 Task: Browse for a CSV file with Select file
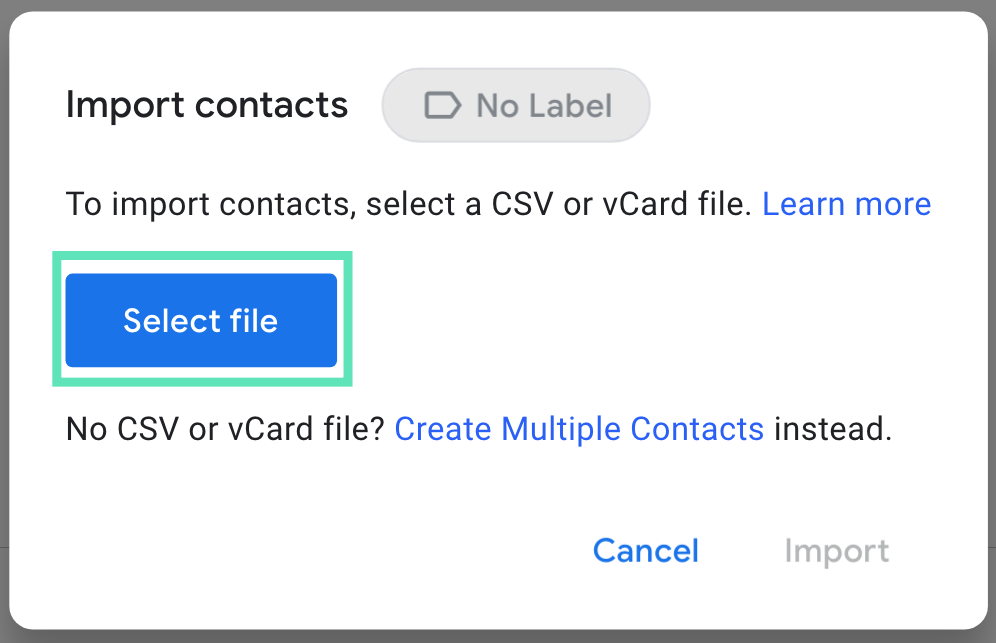point(201,320)
